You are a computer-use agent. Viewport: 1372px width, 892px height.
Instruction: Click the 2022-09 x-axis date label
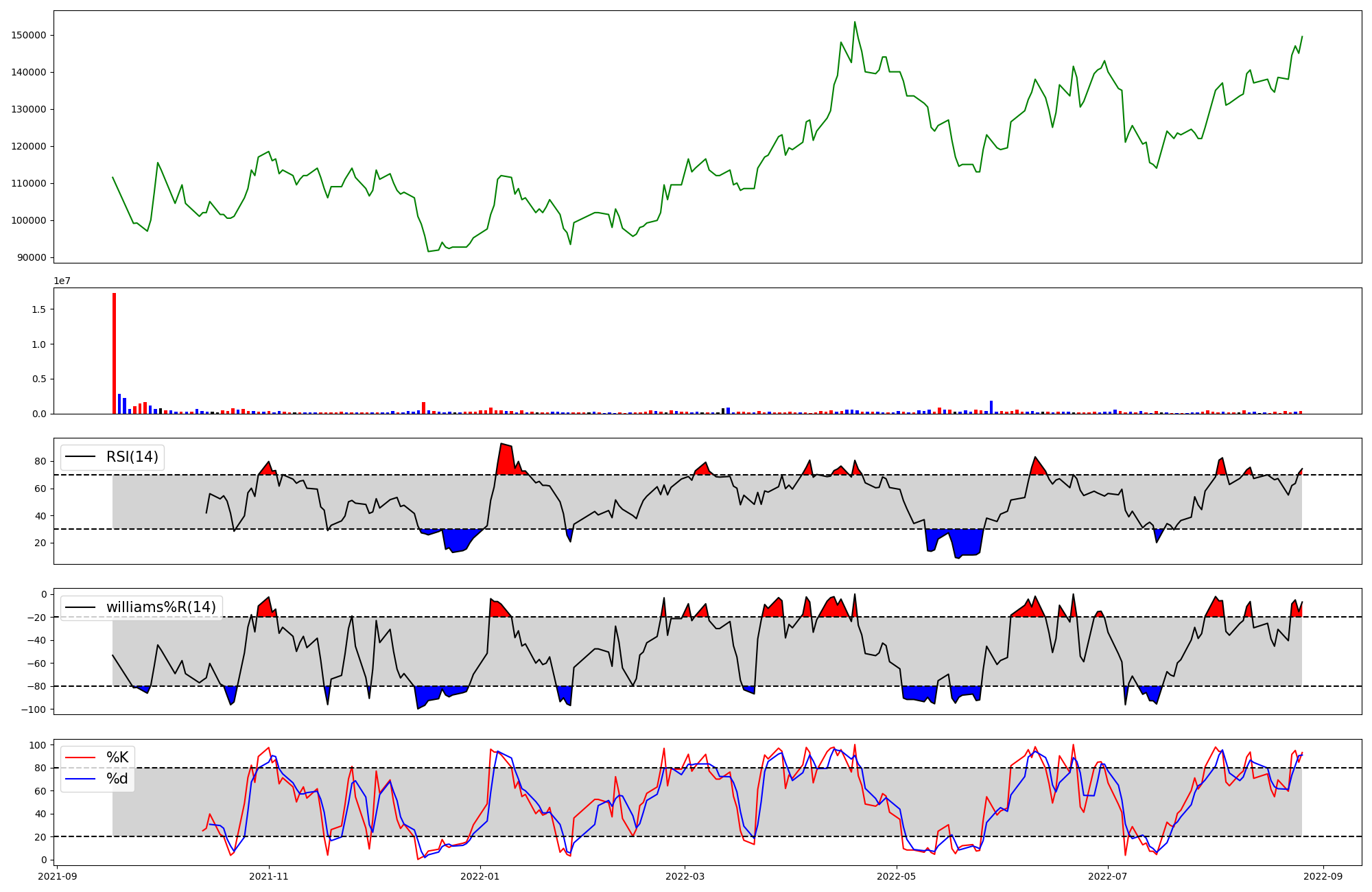1322,876
